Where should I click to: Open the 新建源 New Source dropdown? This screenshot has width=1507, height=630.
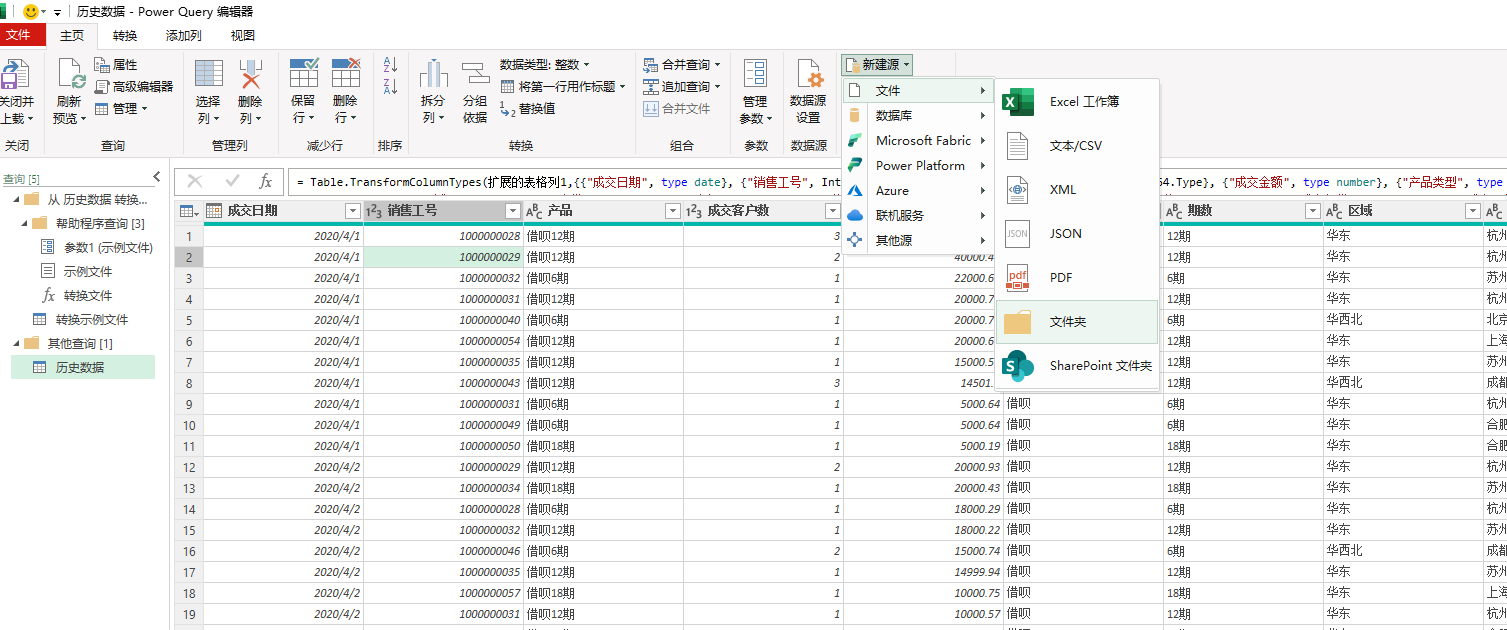pos(877,65)
